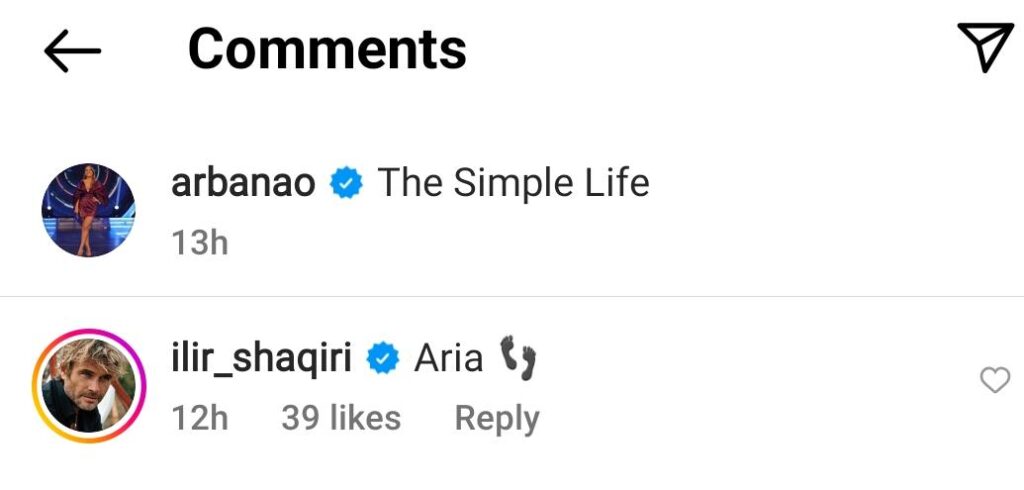Go back using the left arrow
The height and width of the screenshot is (490, 1024).
(x=72, y=49)
